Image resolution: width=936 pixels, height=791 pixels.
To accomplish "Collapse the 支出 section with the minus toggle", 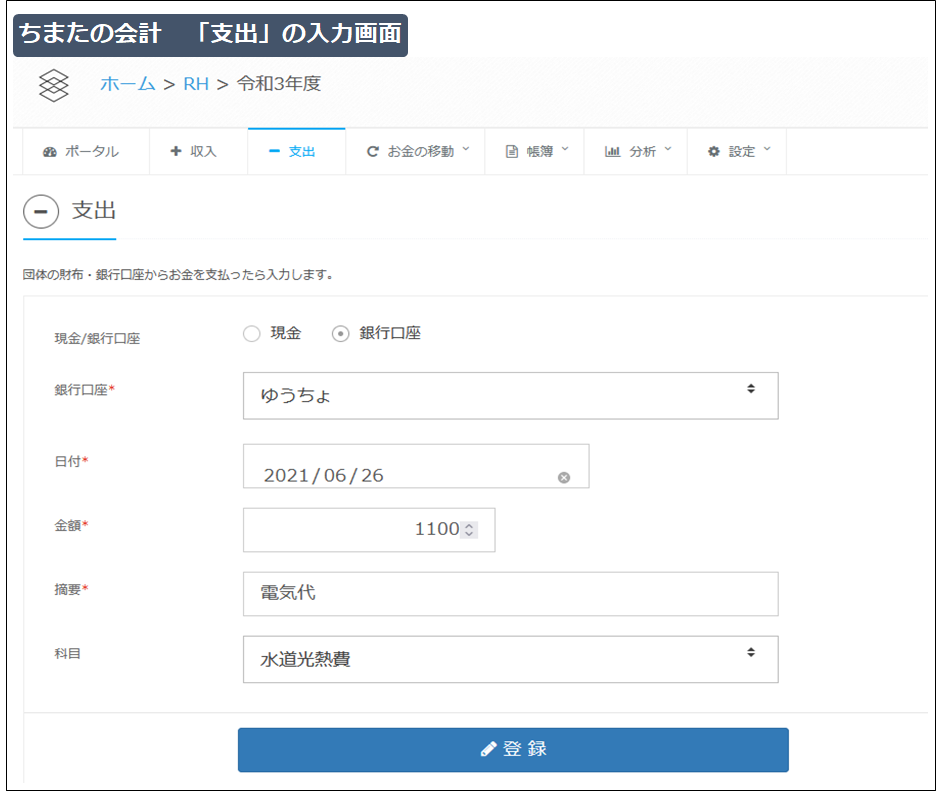I will [41, 211].
